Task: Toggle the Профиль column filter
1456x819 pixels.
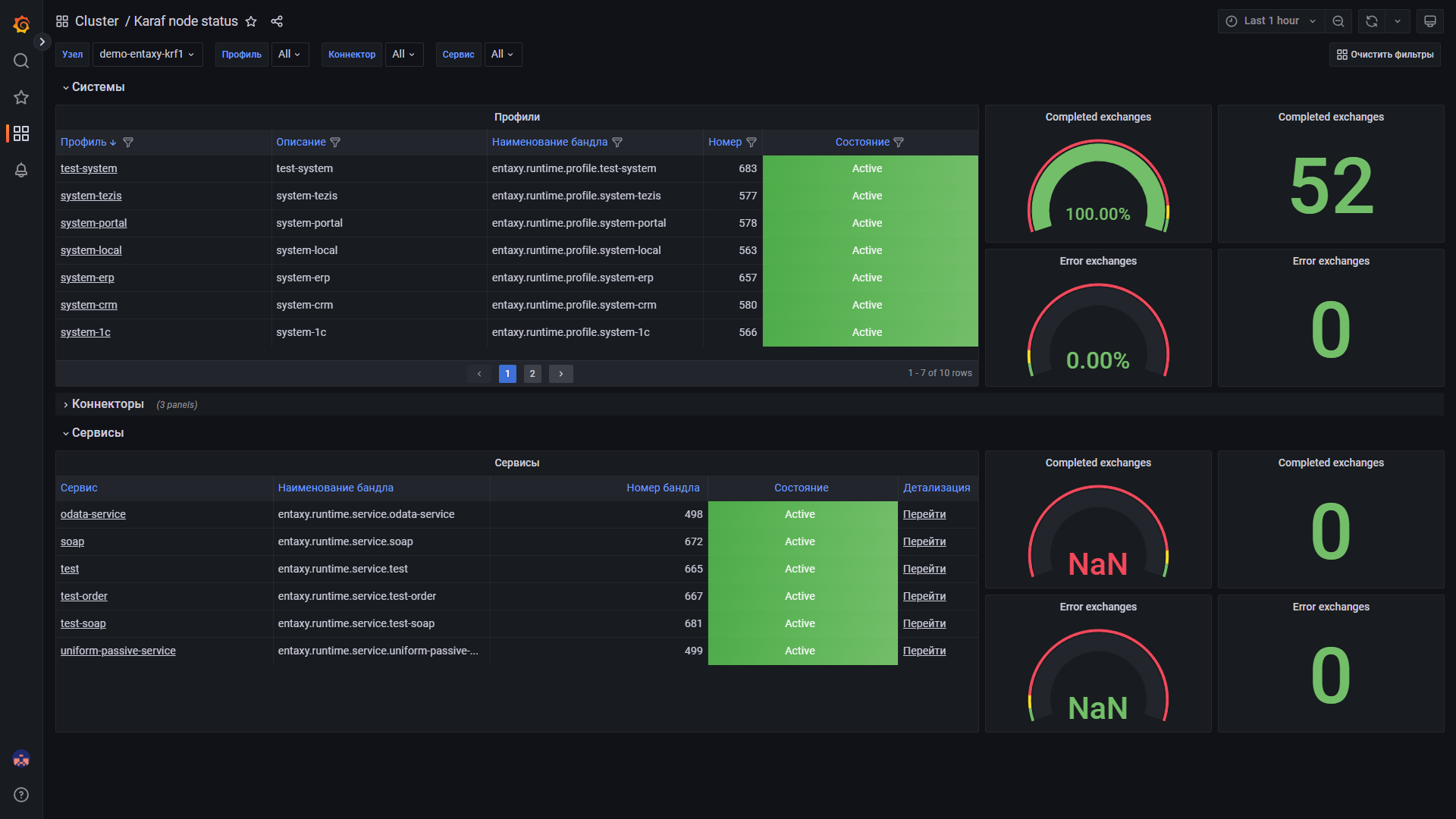Action: [x=128, y=143]
